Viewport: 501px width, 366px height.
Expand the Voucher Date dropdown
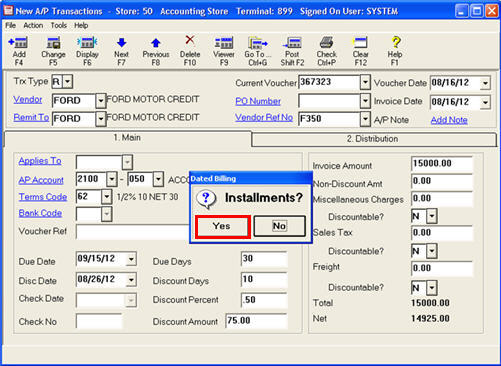(485, 83)
